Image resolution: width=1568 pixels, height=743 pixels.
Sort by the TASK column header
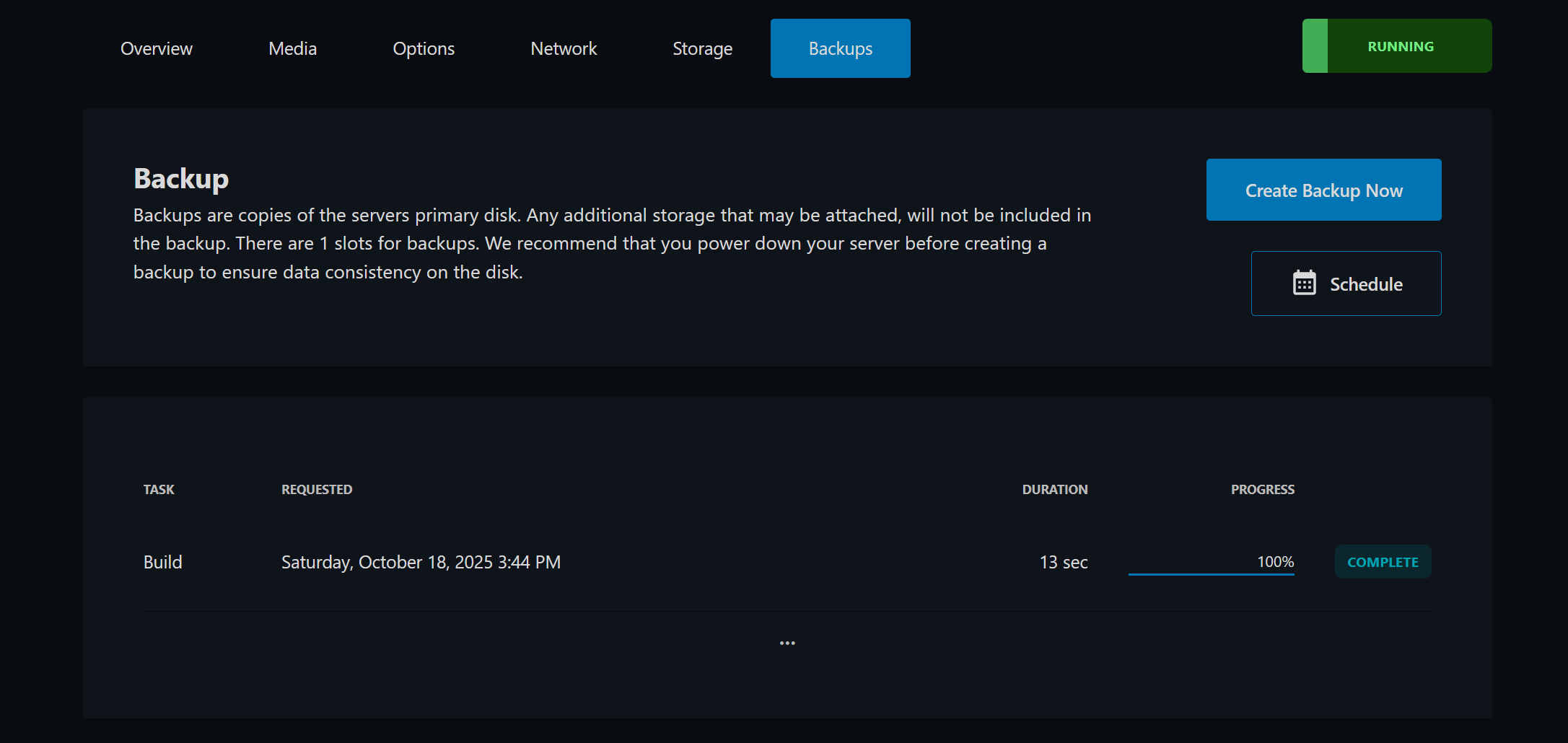coord(159,489)
